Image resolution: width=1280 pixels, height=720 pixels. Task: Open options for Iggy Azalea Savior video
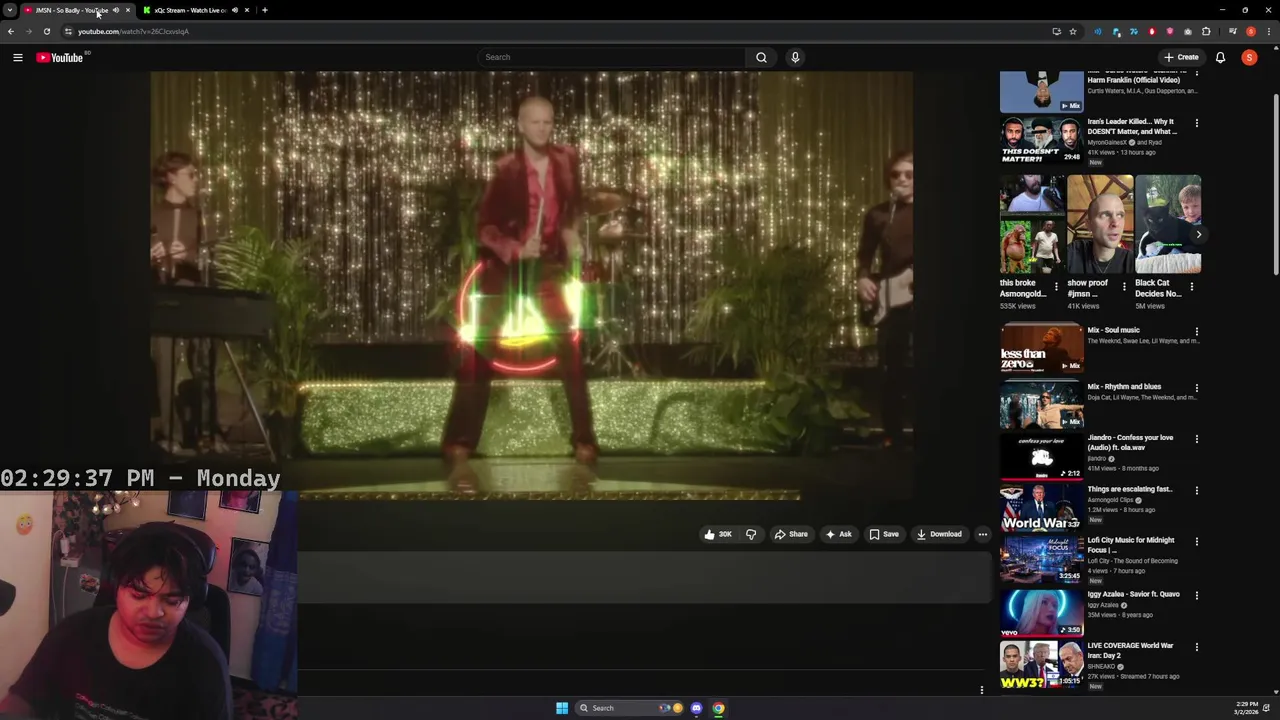tap(1196, 595)
